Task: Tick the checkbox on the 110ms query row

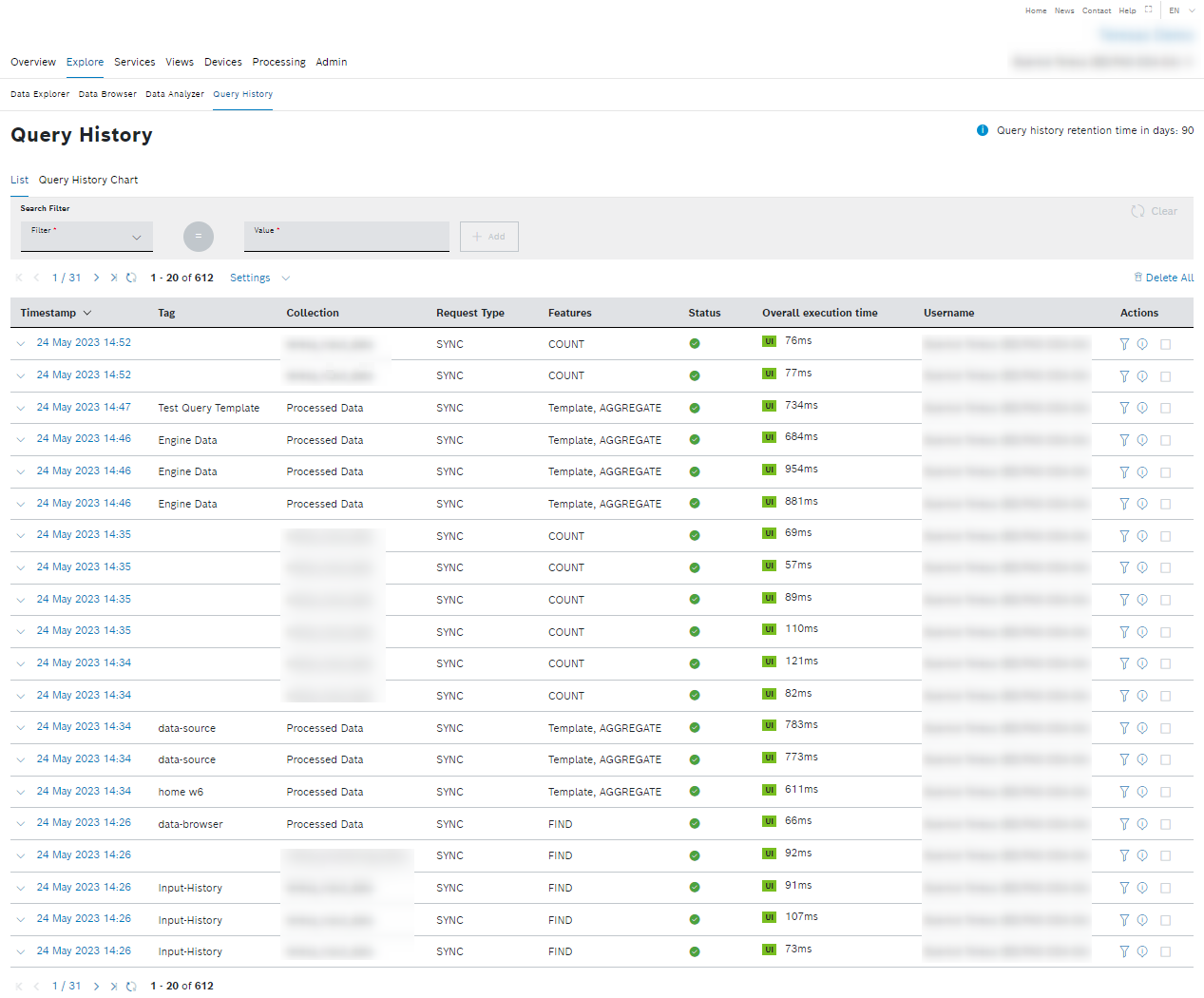Action: pos(1165,632)
